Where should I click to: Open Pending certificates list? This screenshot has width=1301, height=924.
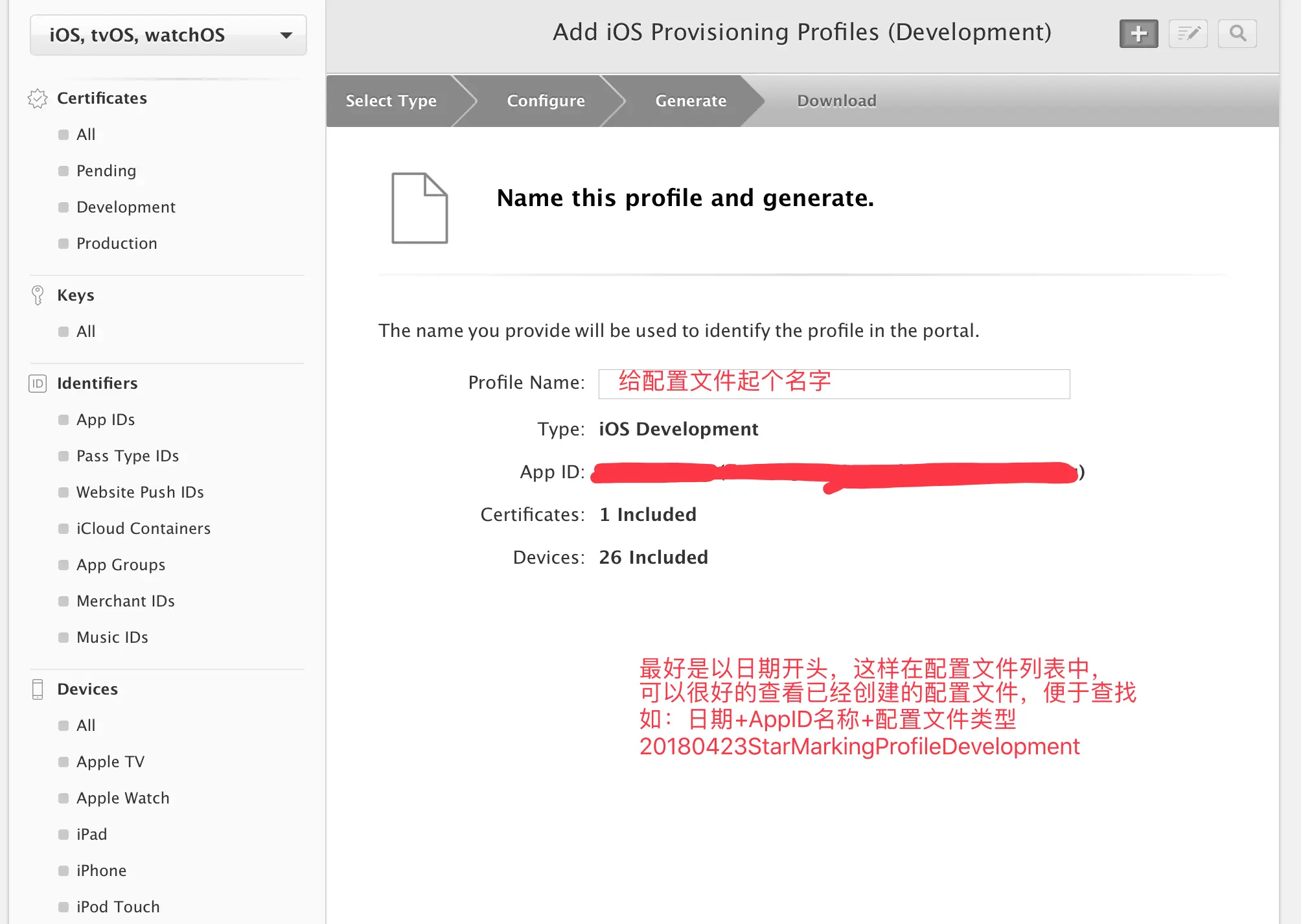106,171
